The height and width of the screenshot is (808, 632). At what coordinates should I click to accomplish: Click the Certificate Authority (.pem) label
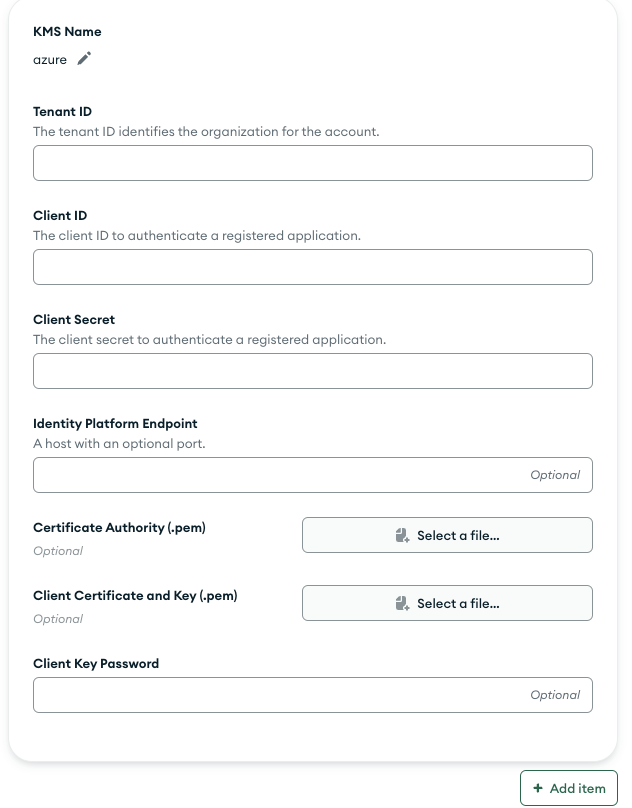click(119, 528)
